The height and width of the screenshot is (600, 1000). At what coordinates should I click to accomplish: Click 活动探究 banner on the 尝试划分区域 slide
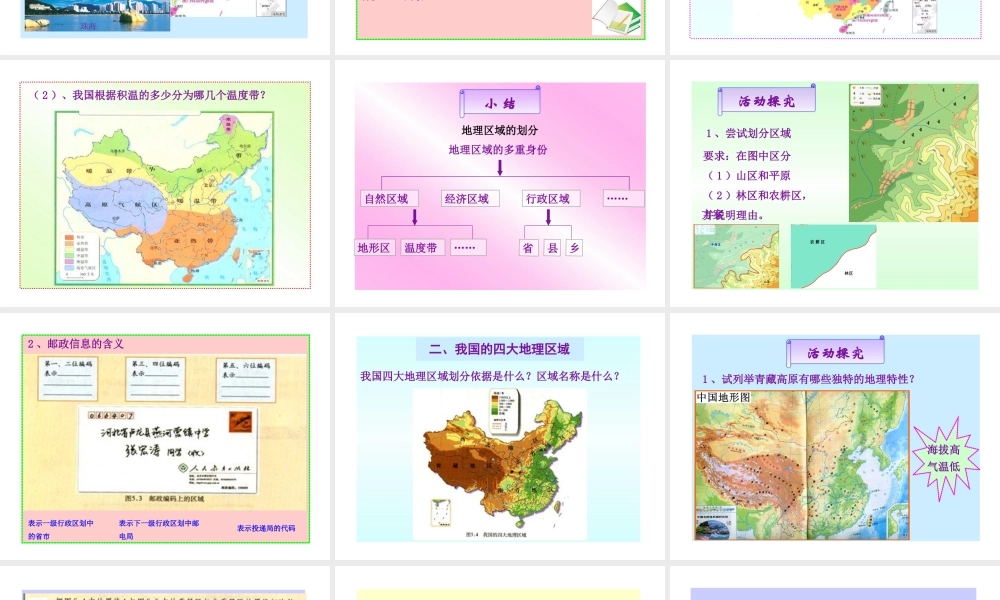(x=767, y=100)
